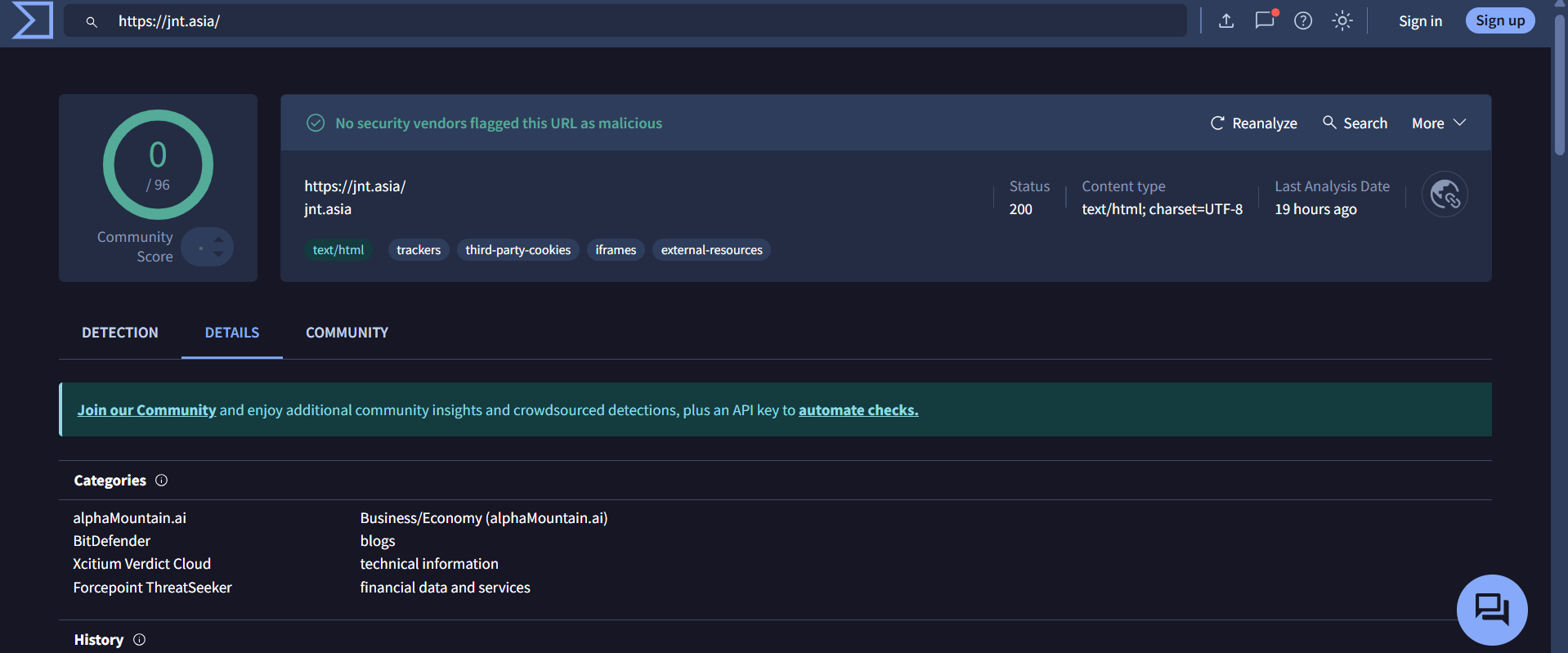Click the Categories info icon
The width and height of the screenshot is (1568, 653).
click(161, 481)
